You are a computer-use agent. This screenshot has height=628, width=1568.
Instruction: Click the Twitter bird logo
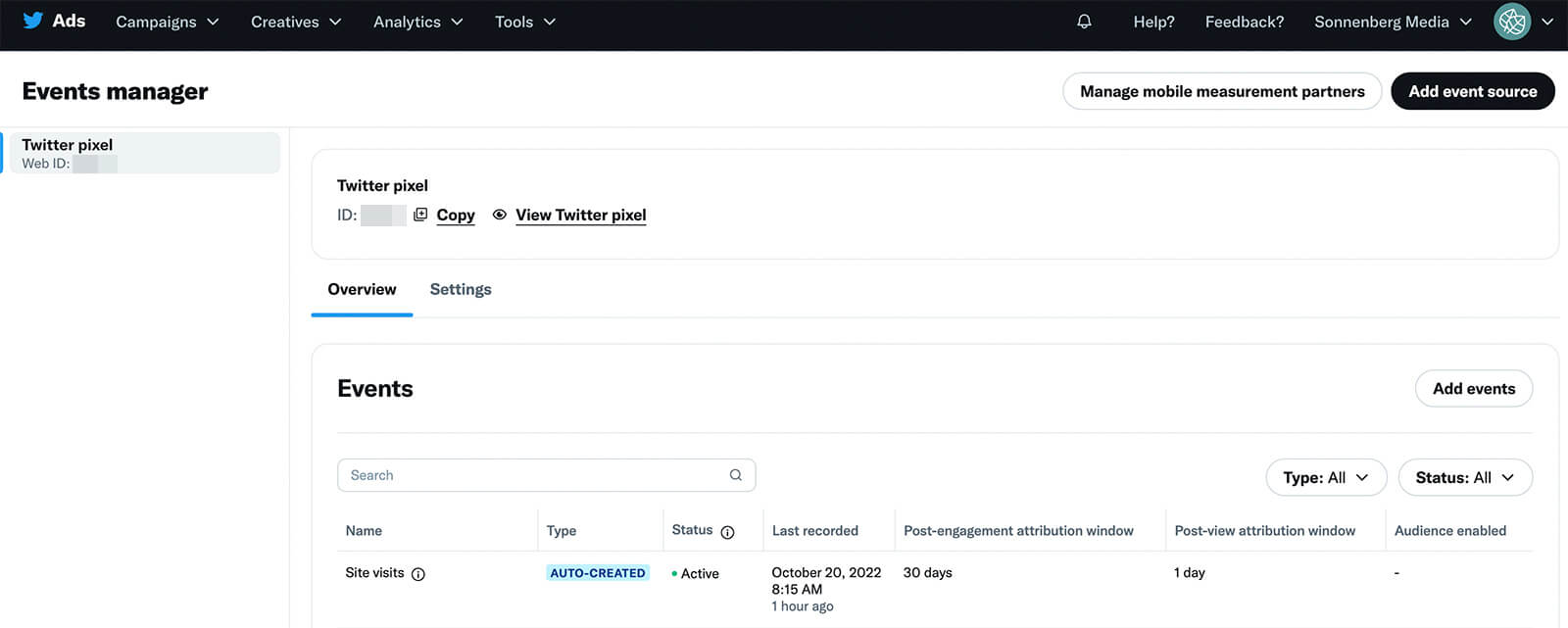tap(32, 21)
